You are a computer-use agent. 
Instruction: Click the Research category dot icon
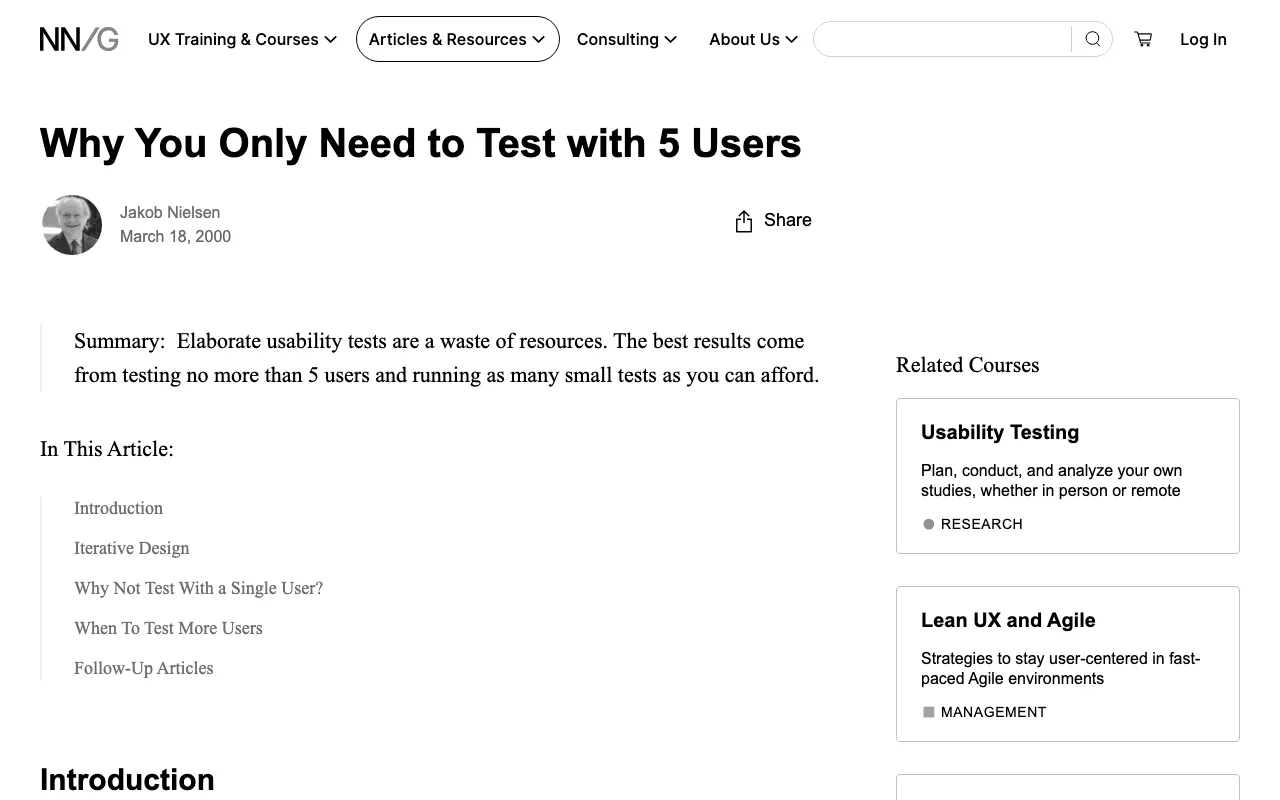[x=929, y=524]
